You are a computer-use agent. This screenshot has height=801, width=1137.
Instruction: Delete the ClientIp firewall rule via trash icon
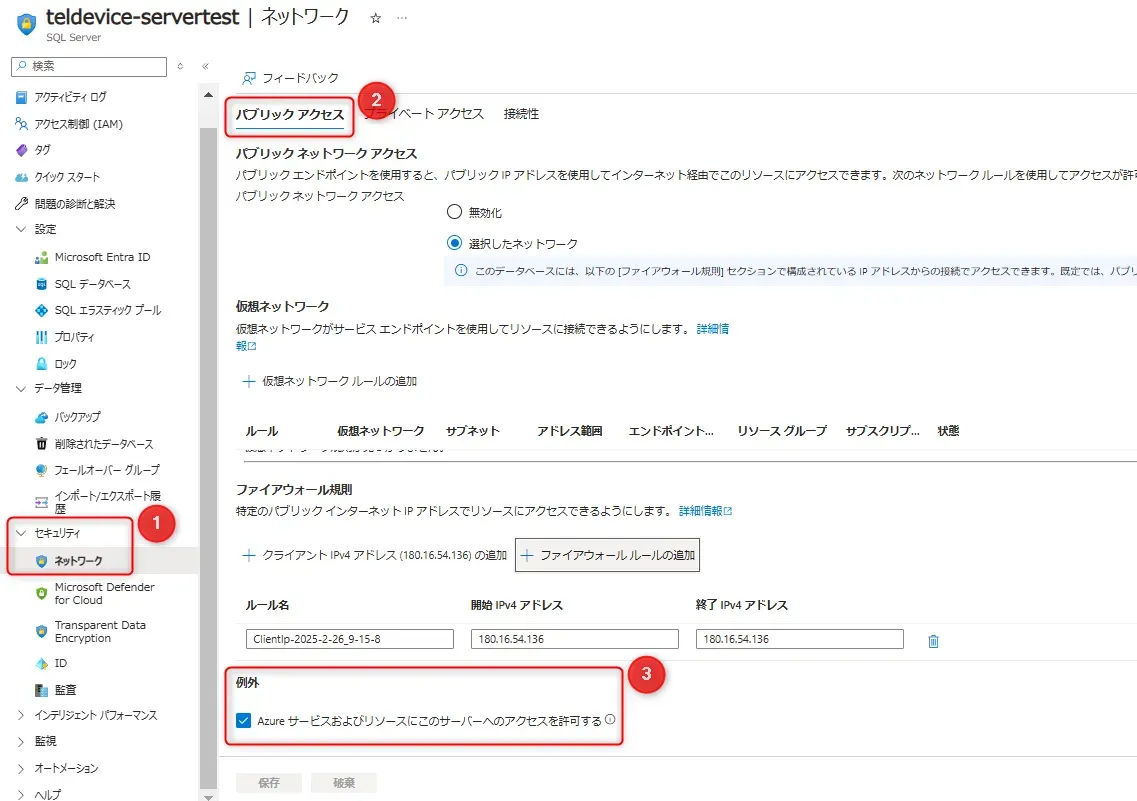click(933, 641)
